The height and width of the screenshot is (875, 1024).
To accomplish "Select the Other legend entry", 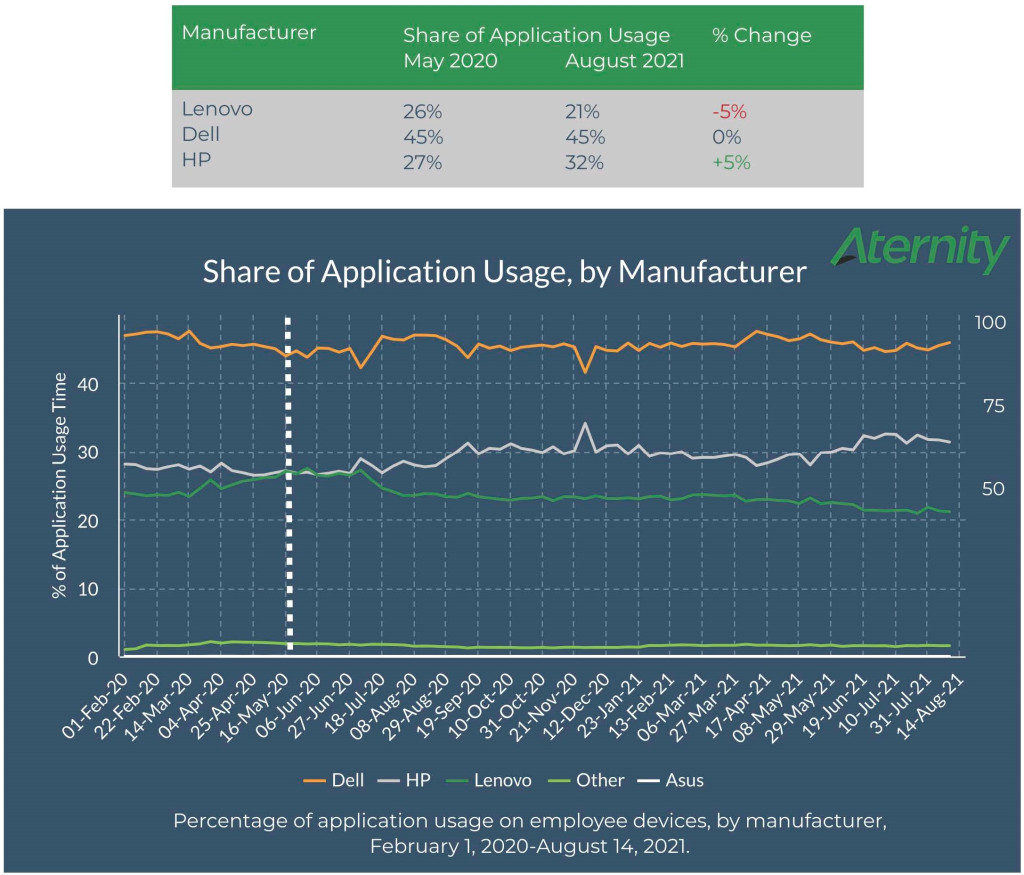I will pos(586,780).
